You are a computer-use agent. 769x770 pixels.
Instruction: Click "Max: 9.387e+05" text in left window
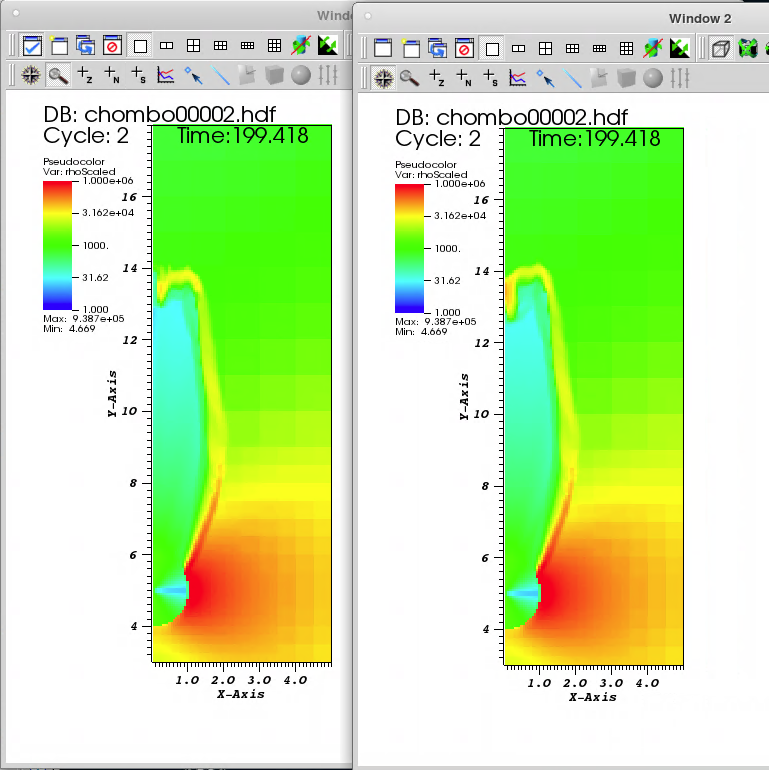pos(83,319)
